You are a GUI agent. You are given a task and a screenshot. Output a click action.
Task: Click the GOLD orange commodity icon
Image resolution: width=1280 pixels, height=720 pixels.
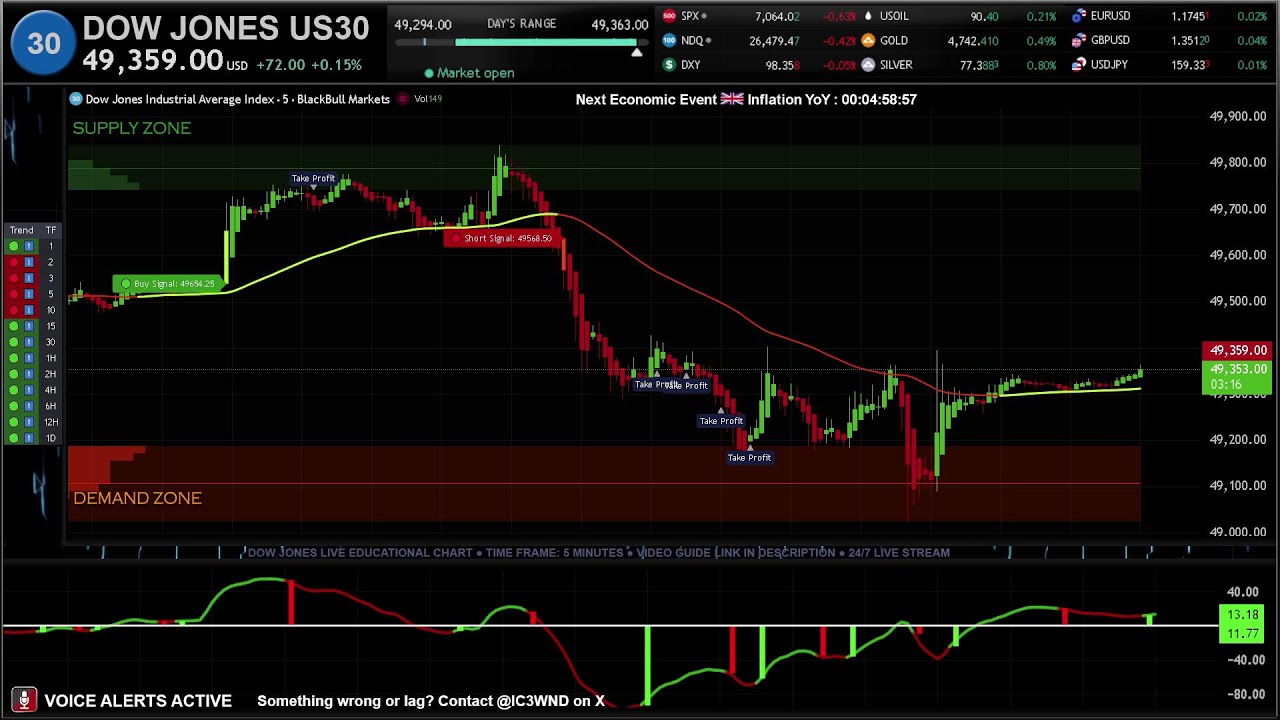coord(868,41)
